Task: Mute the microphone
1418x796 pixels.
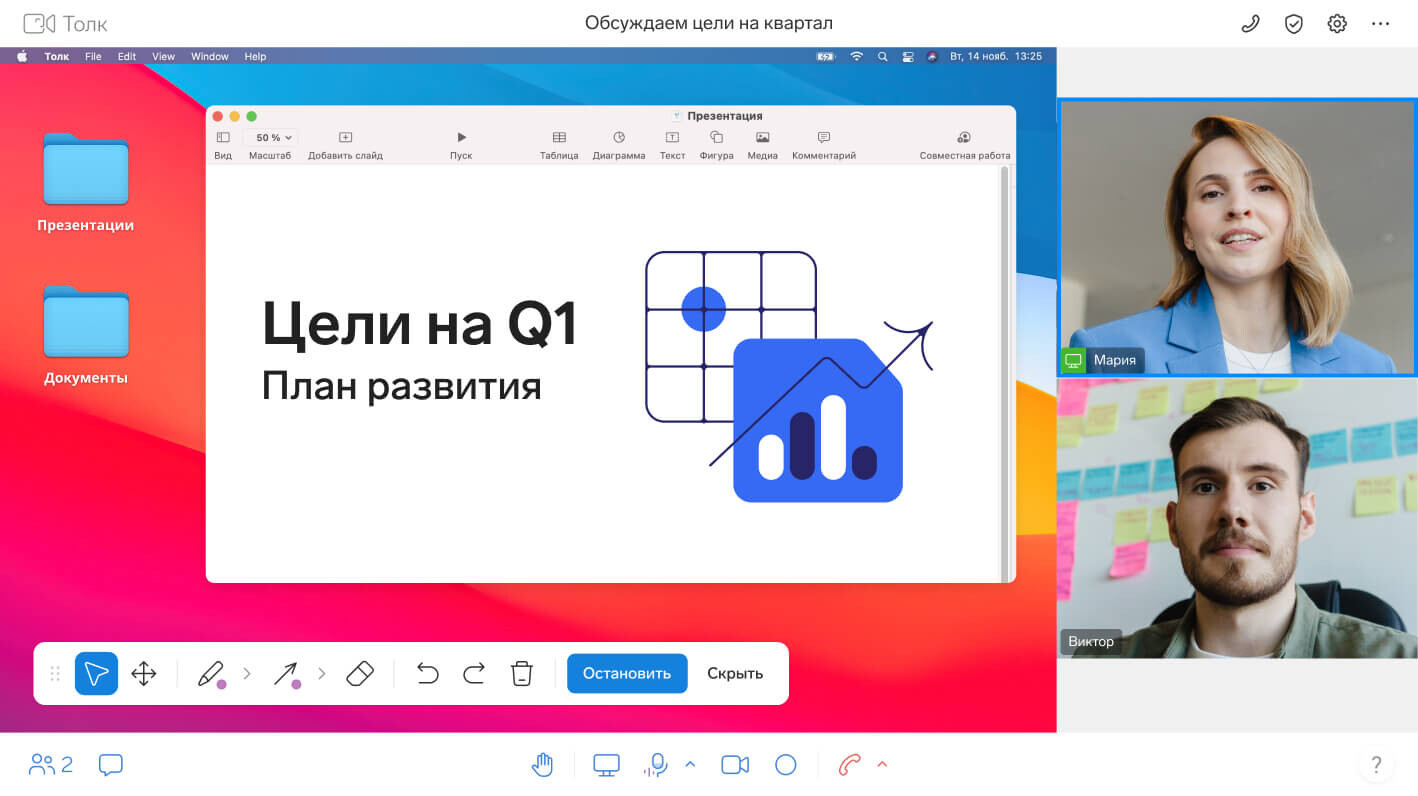Action: (656, 765)
